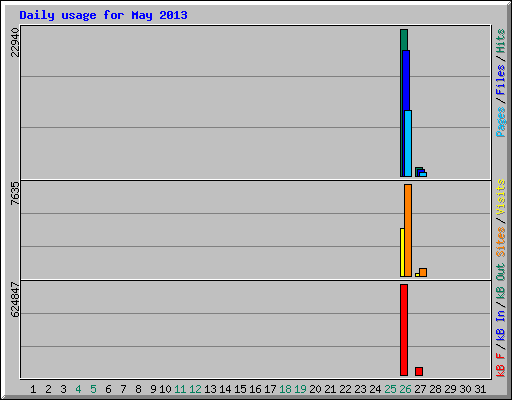This screenshot has height=400, width=512.
Task: Click the 7635 visits axis value
Action: [15, 193]
